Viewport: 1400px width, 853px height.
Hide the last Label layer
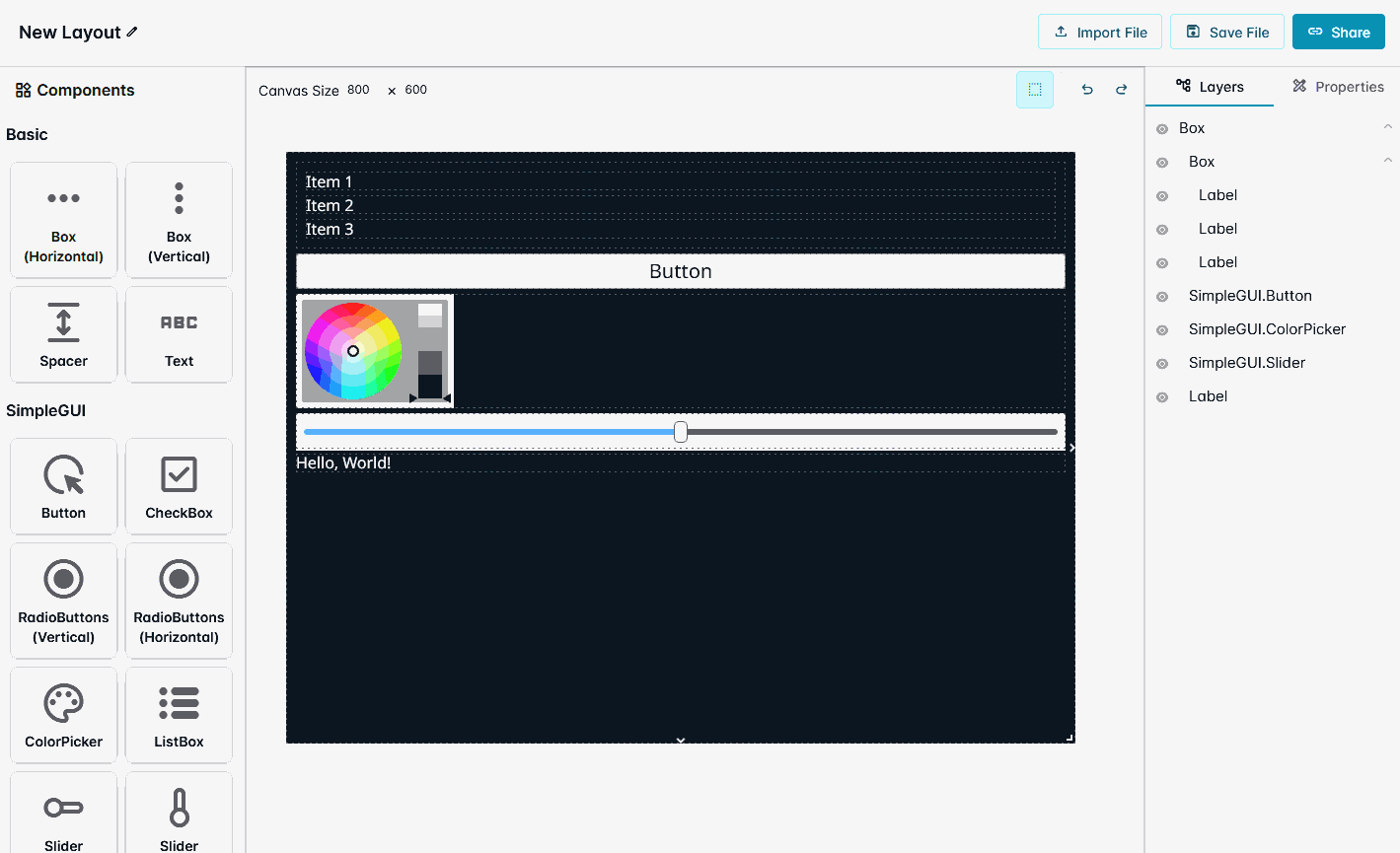coord(1162,397)
